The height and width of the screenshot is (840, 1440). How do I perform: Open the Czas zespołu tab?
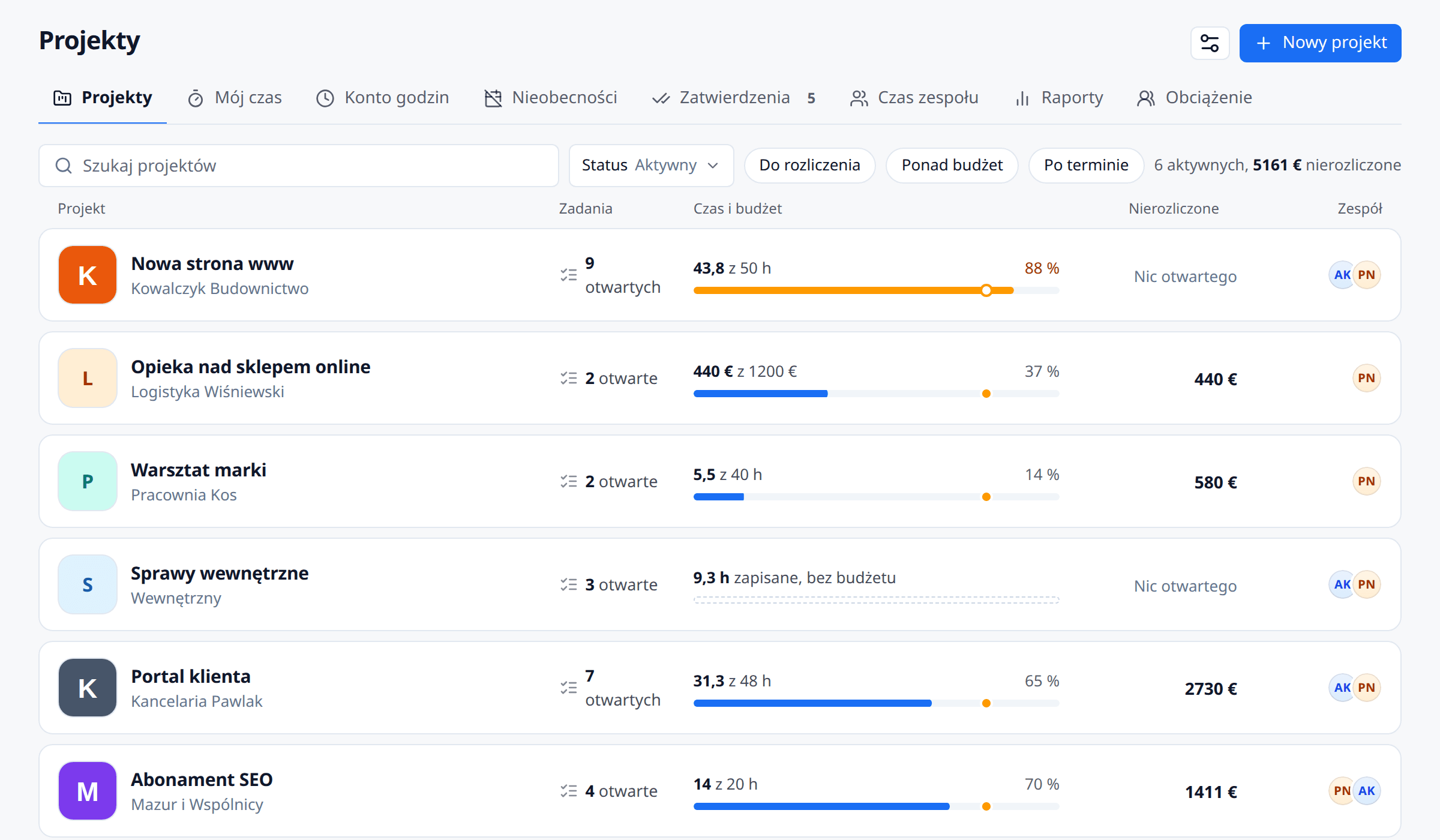click(914, 98)
